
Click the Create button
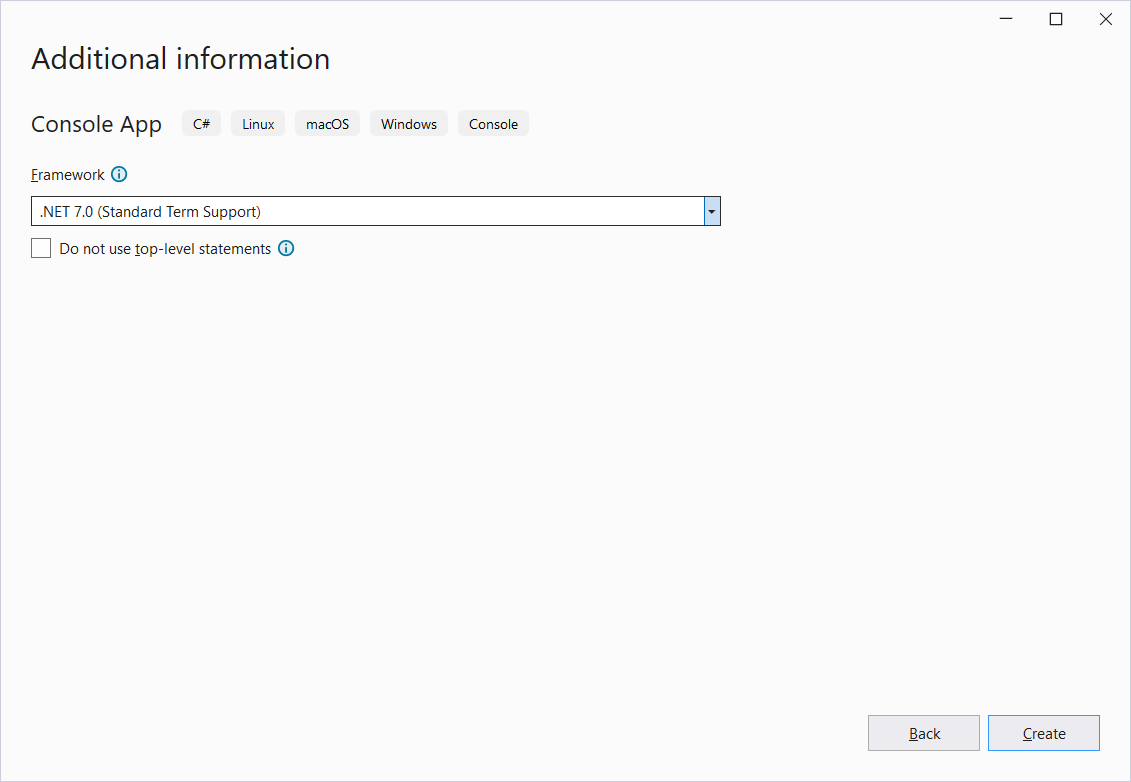pyautogui.click(x=1043, y=733)
